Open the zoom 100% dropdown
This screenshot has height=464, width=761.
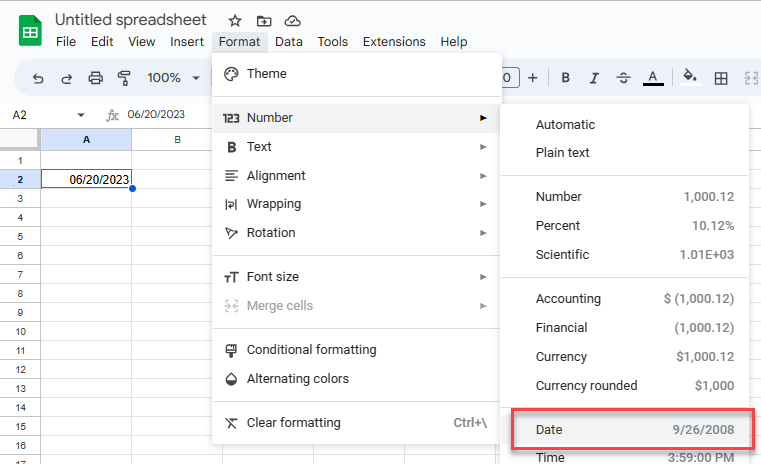[x=177, y=78]
